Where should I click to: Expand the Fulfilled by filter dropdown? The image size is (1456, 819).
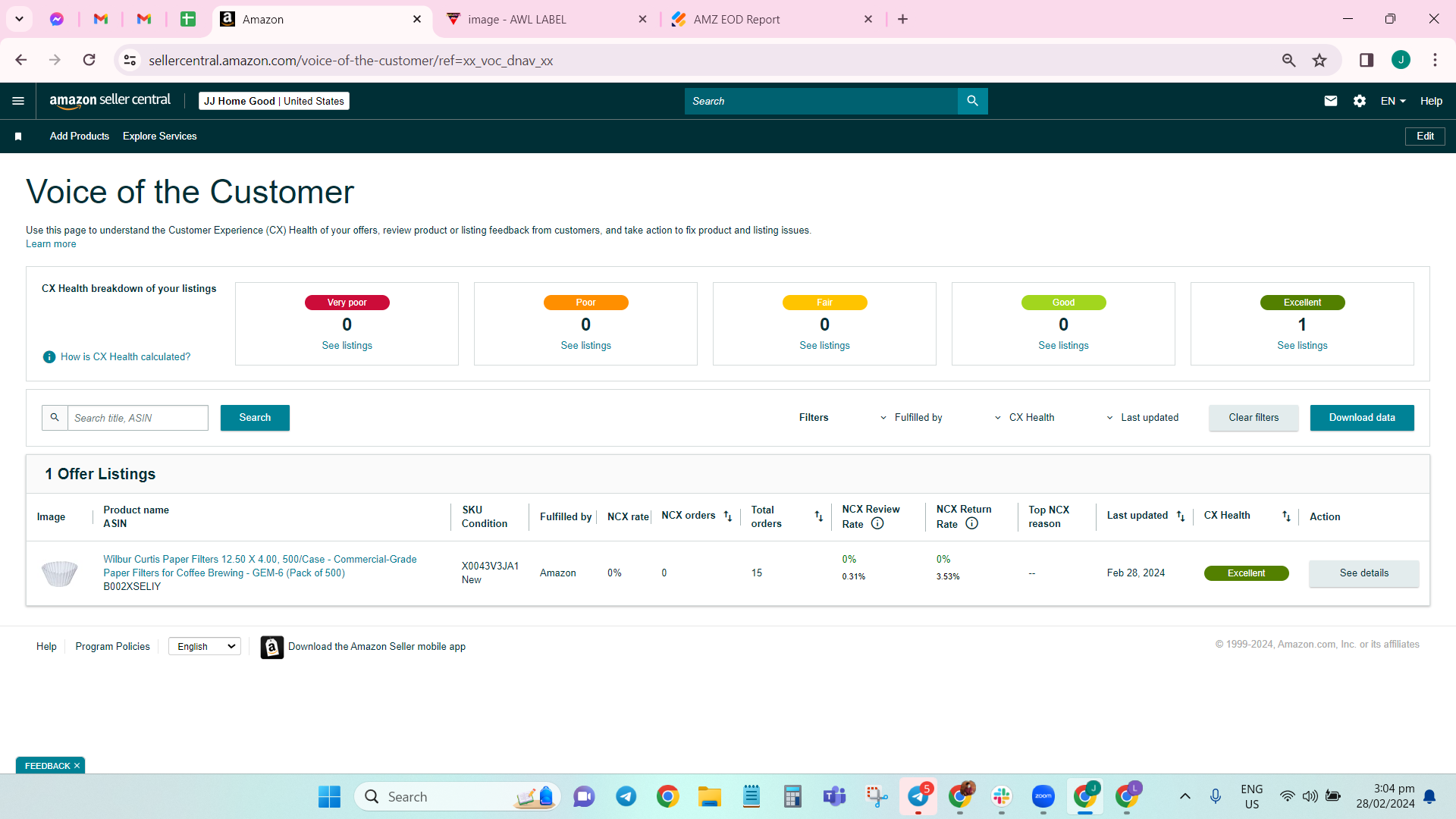click(x=911, y=418)
